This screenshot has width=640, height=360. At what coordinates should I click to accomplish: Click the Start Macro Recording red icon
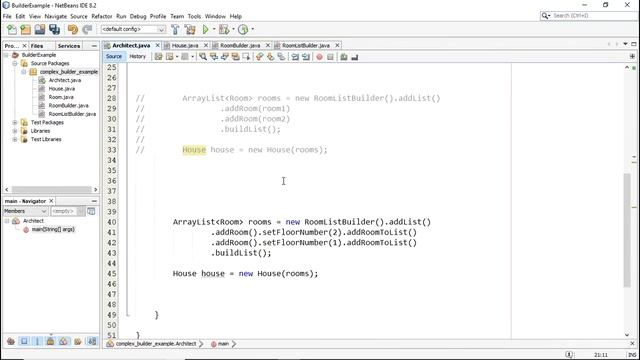(320, 57)
